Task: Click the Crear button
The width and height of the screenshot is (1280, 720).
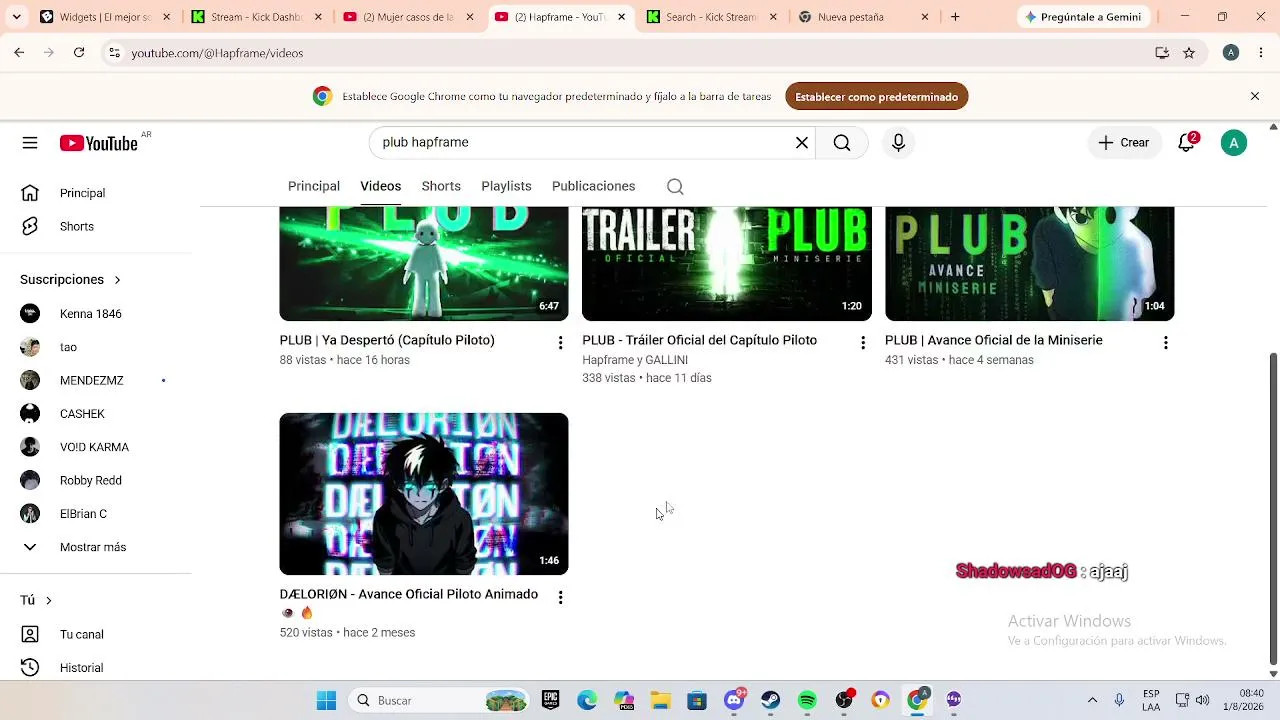Action: pyautogui.click(x=1124, y=143)
